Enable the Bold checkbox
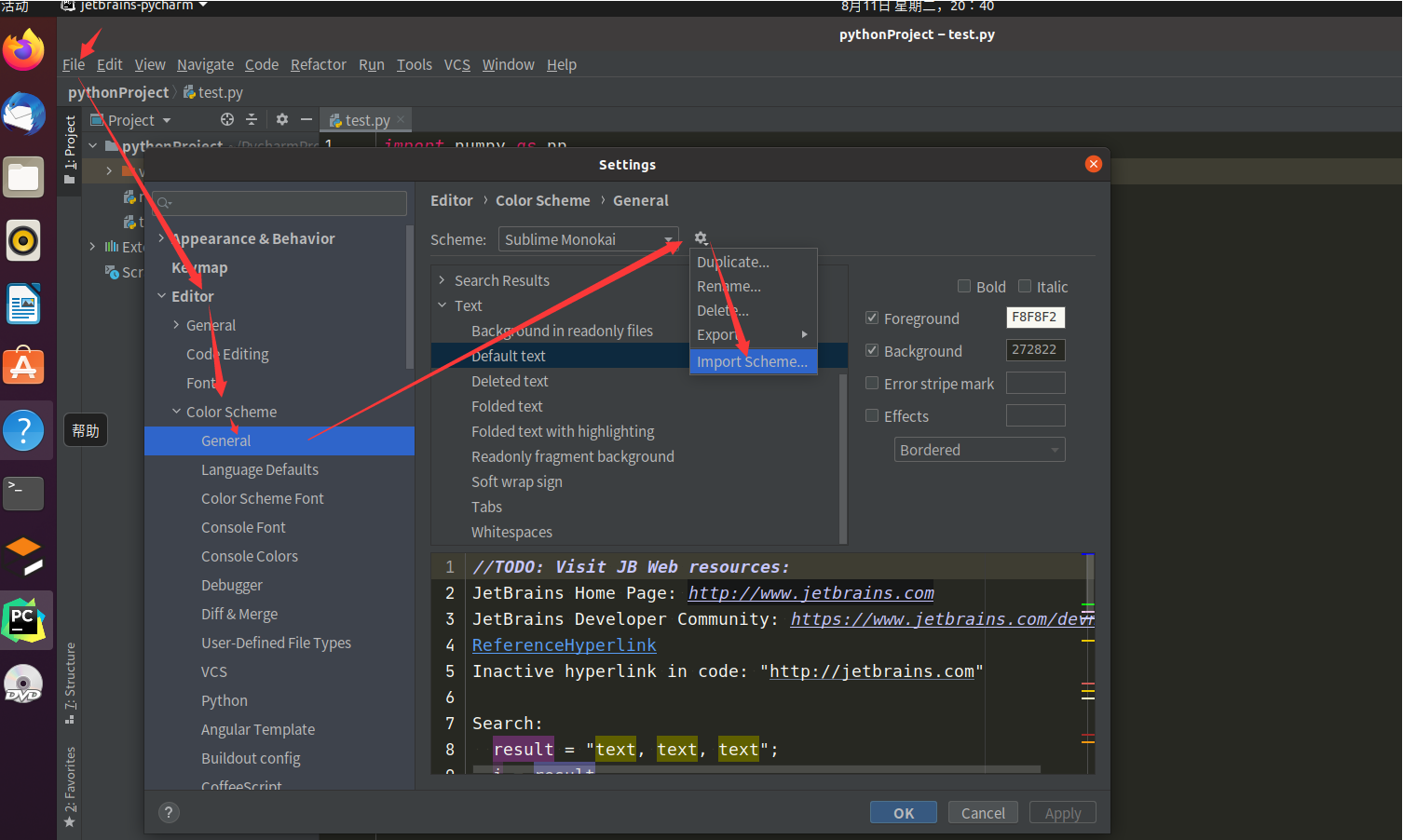The height and width of the screenshot is (840, 1403). click(965, 286)
